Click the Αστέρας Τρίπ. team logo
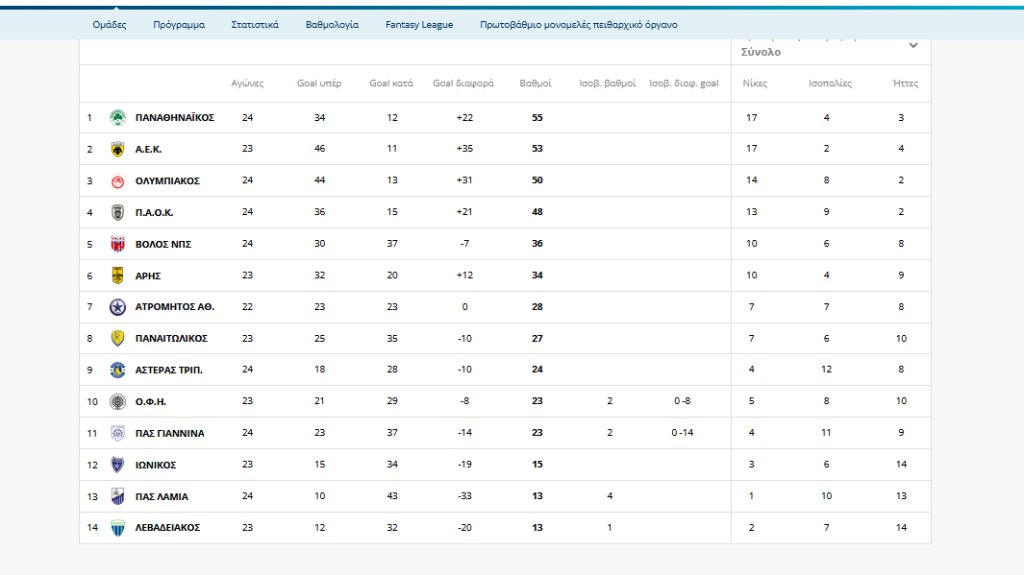 (x=117, y=370)
